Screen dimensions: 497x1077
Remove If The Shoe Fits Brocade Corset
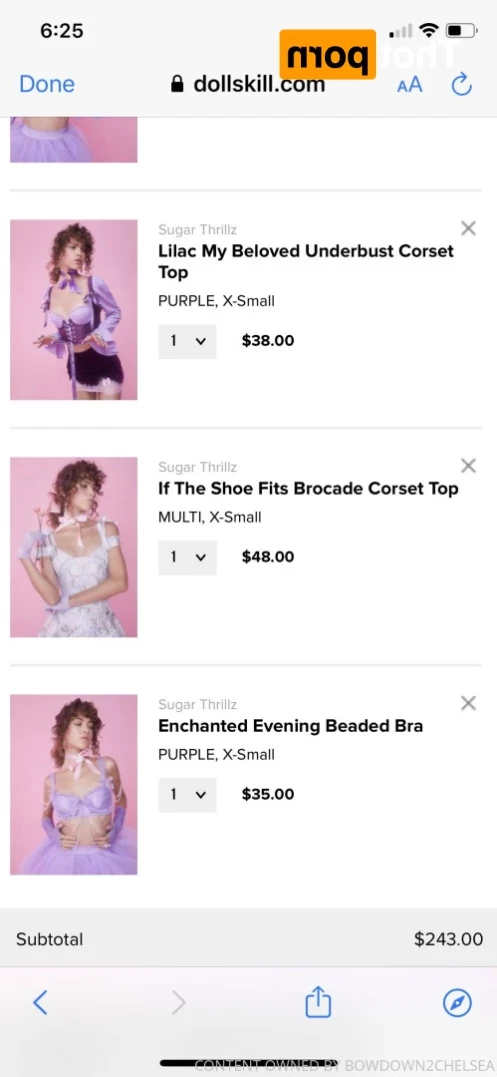pos(468,466)
